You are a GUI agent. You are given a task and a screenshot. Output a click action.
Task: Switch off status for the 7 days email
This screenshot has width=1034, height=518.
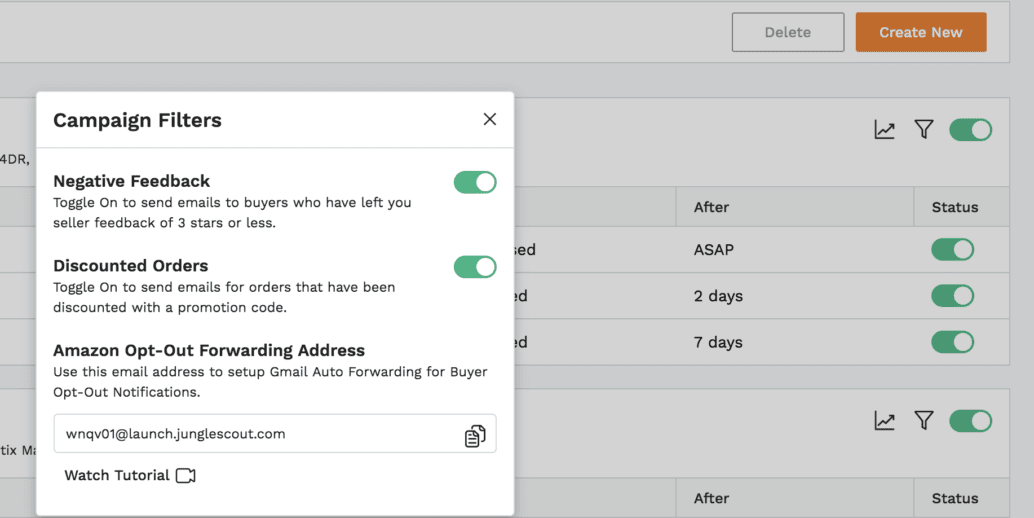point(952,342)
